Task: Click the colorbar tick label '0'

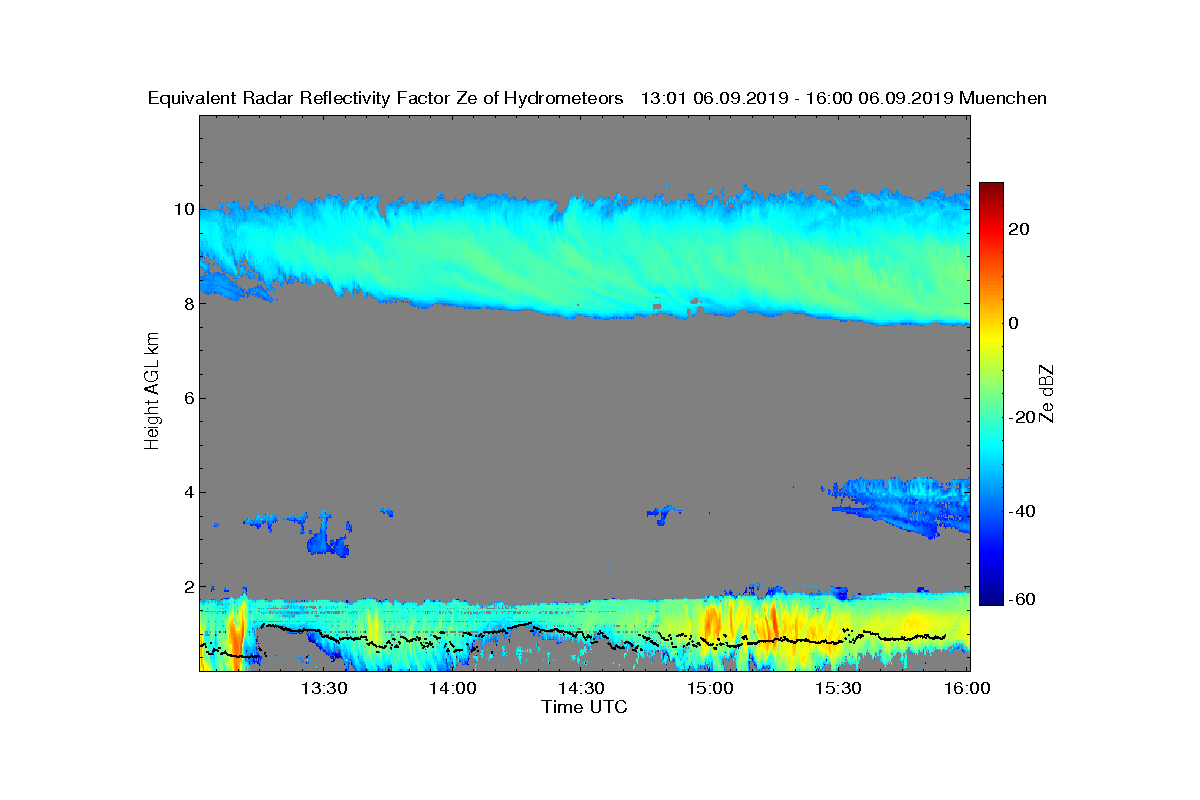Action: pos(1015,323)
